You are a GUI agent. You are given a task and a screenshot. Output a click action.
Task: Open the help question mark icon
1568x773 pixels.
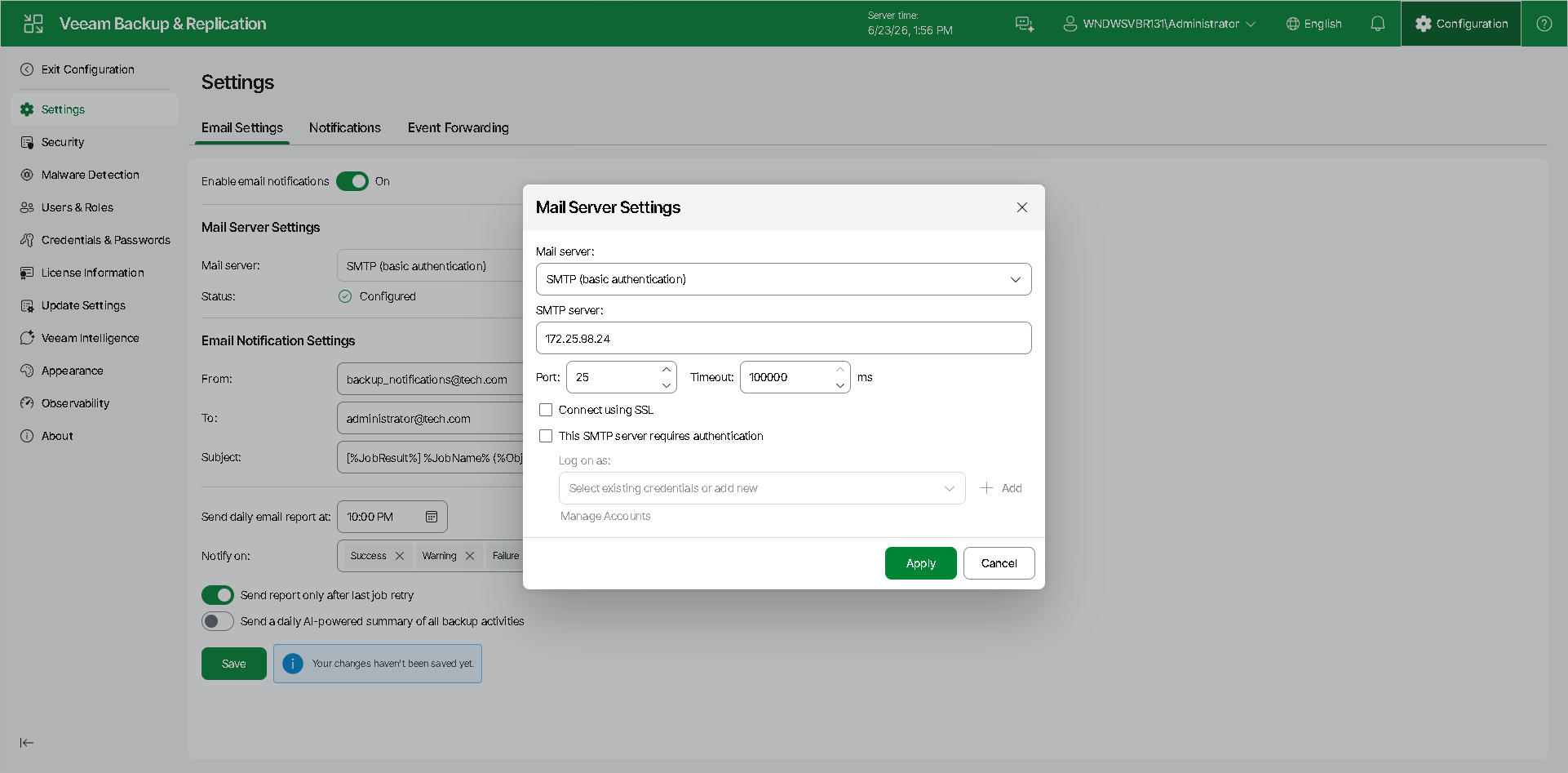point(1544,24)
